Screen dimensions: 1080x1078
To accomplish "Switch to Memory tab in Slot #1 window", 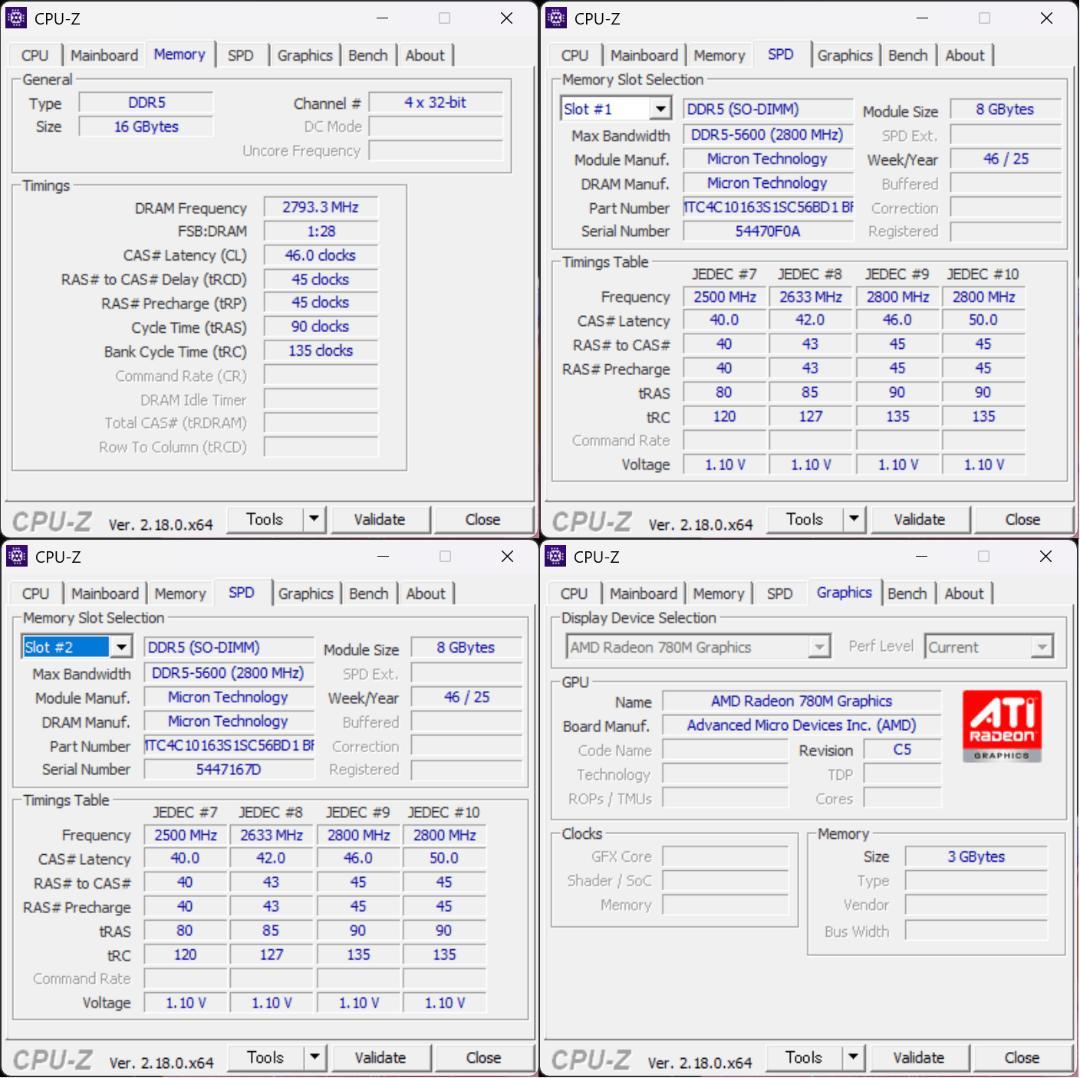I will pos(719,55).
